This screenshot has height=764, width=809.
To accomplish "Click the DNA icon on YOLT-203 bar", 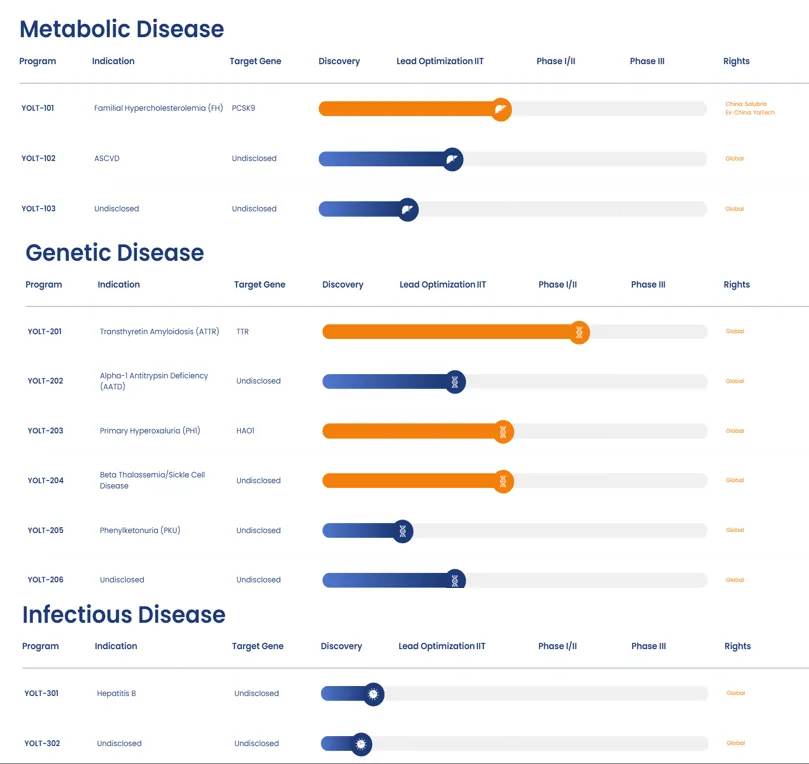I will [503, 431].
